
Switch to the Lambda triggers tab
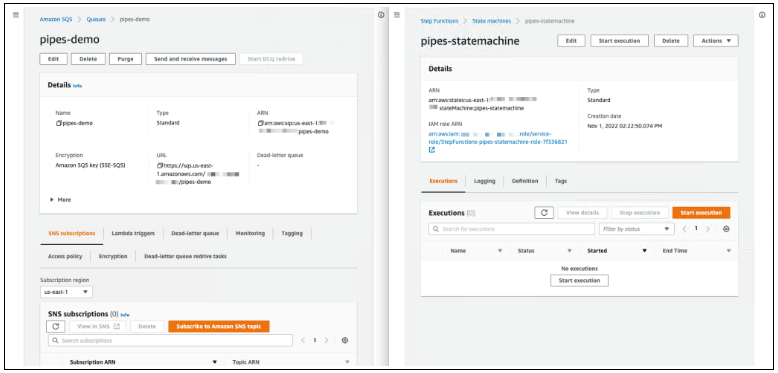(x=133, y=233)
